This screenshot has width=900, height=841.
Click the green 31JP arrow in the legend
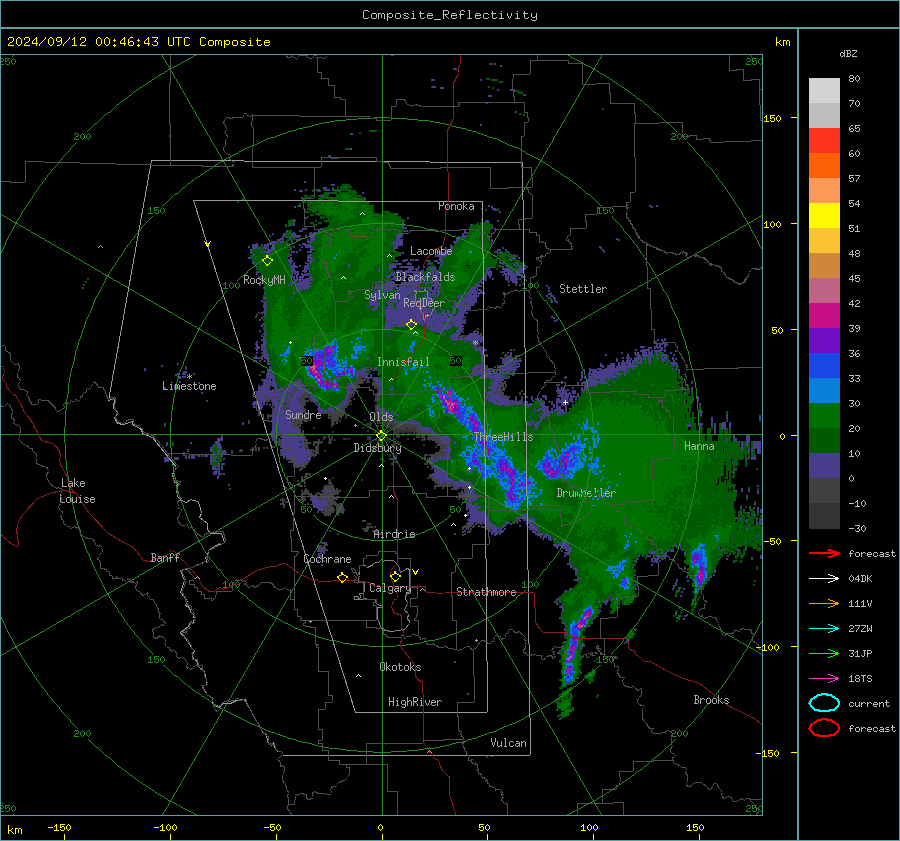pyautogui.click(x=824, y=653)
